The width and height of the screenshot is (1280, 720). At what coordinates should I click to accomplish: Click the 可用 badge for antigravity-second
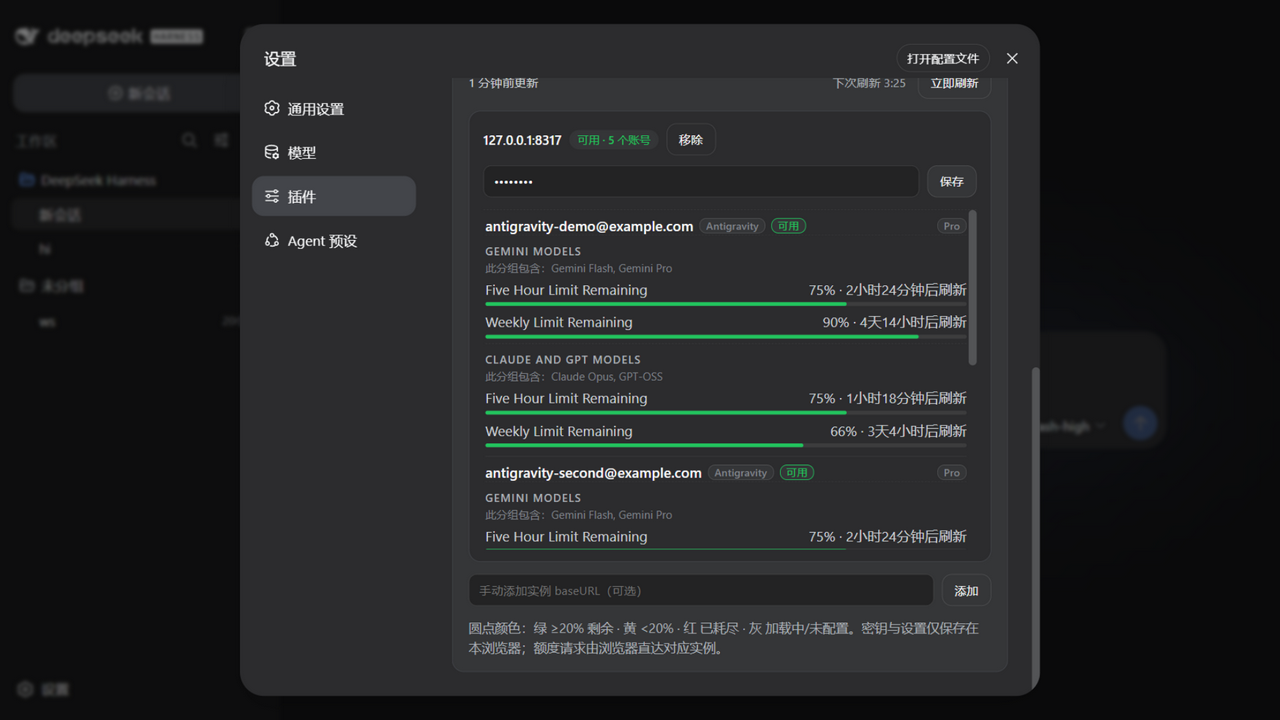pos(797,472)
